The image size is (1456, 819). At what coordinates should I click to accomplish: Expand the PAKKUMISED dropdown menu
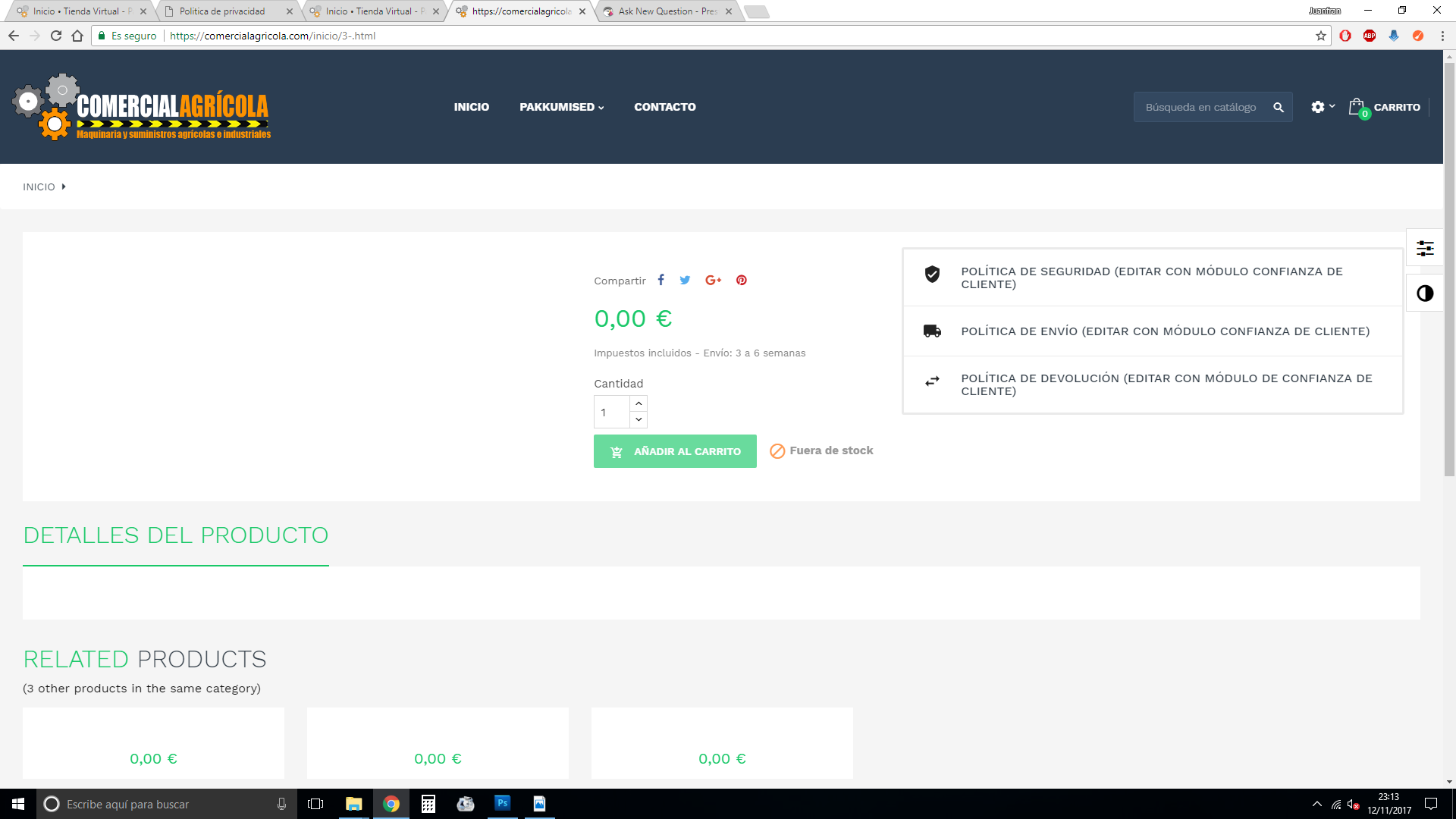[x=561, y=107]
